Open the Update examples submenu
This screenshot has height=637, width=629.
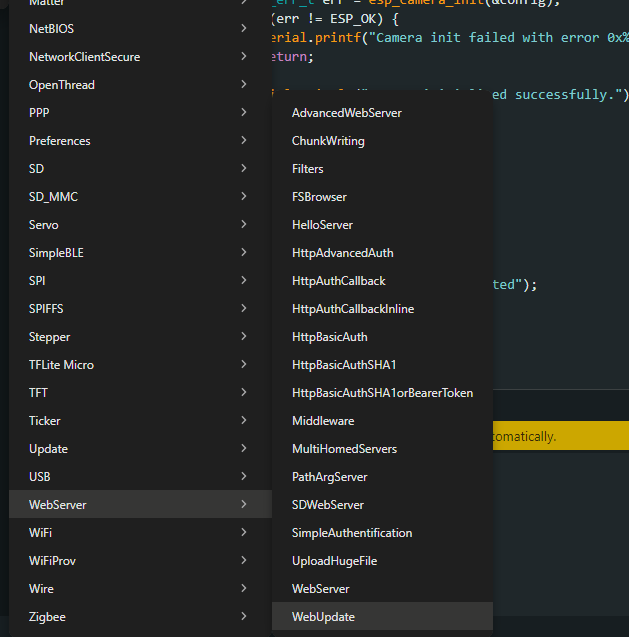coord(140,449)
